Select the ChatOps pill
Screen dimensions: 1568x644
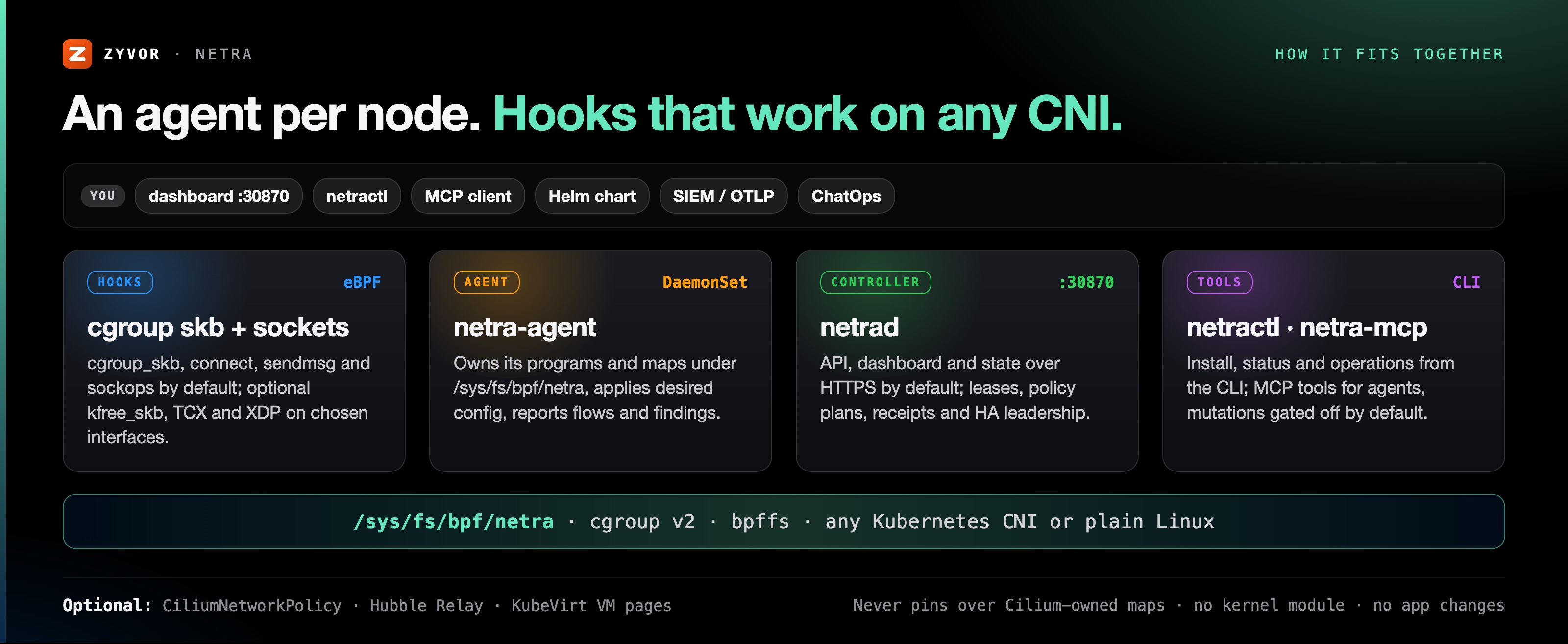click(846, 196)
